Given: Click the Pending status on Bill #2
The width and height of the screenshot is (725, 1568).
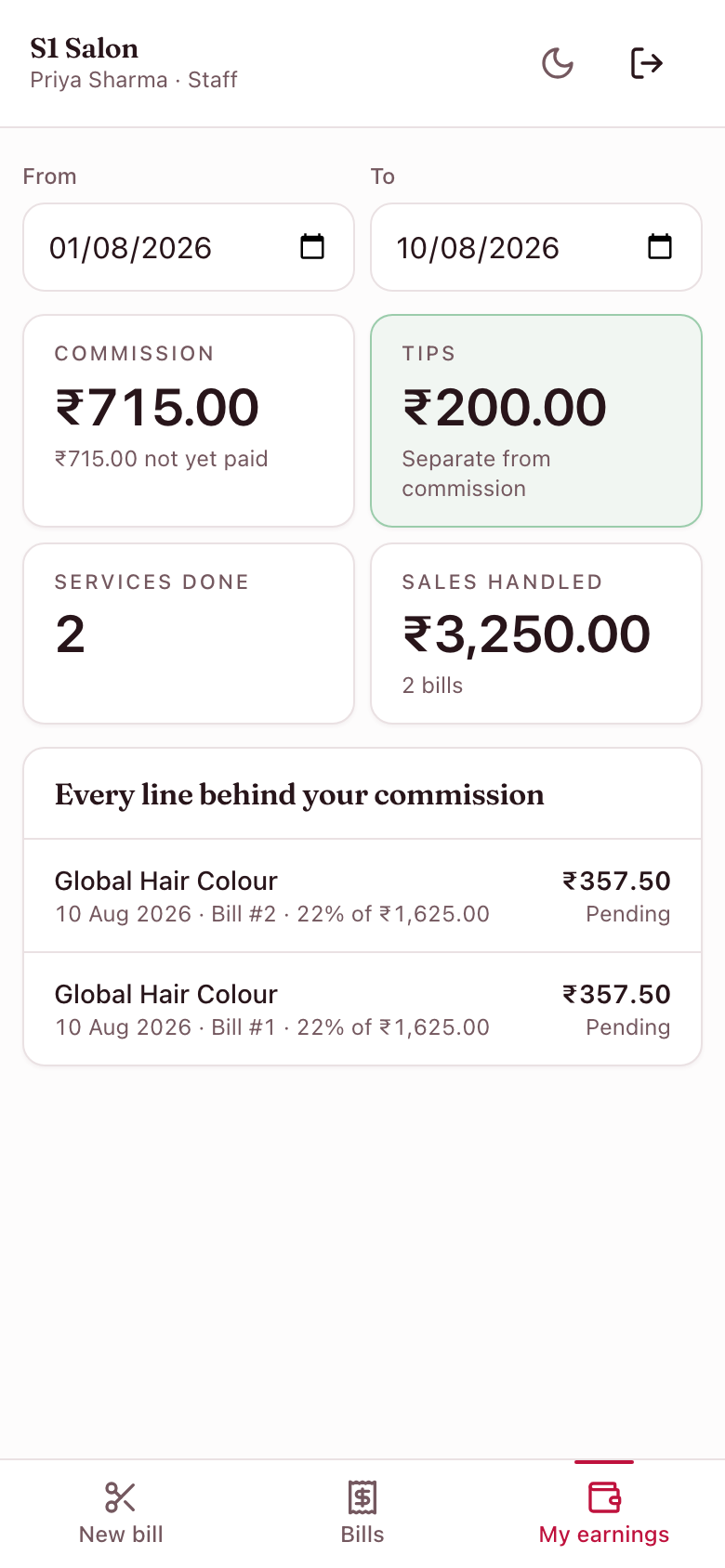Looking at the screenshot, I should click(x=628, y=914).
